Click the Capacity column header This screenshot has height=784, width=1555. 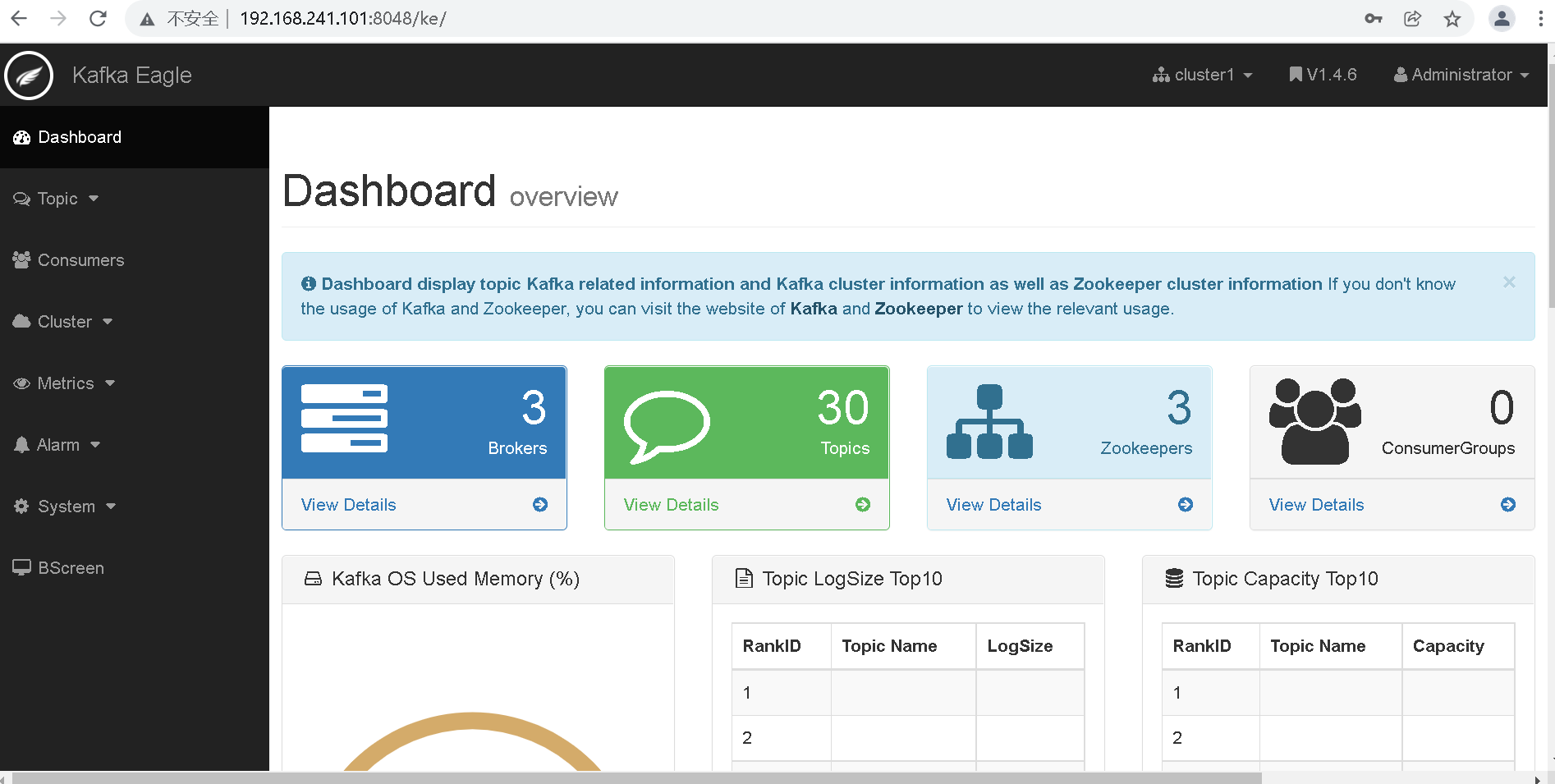pos(1458,646)
